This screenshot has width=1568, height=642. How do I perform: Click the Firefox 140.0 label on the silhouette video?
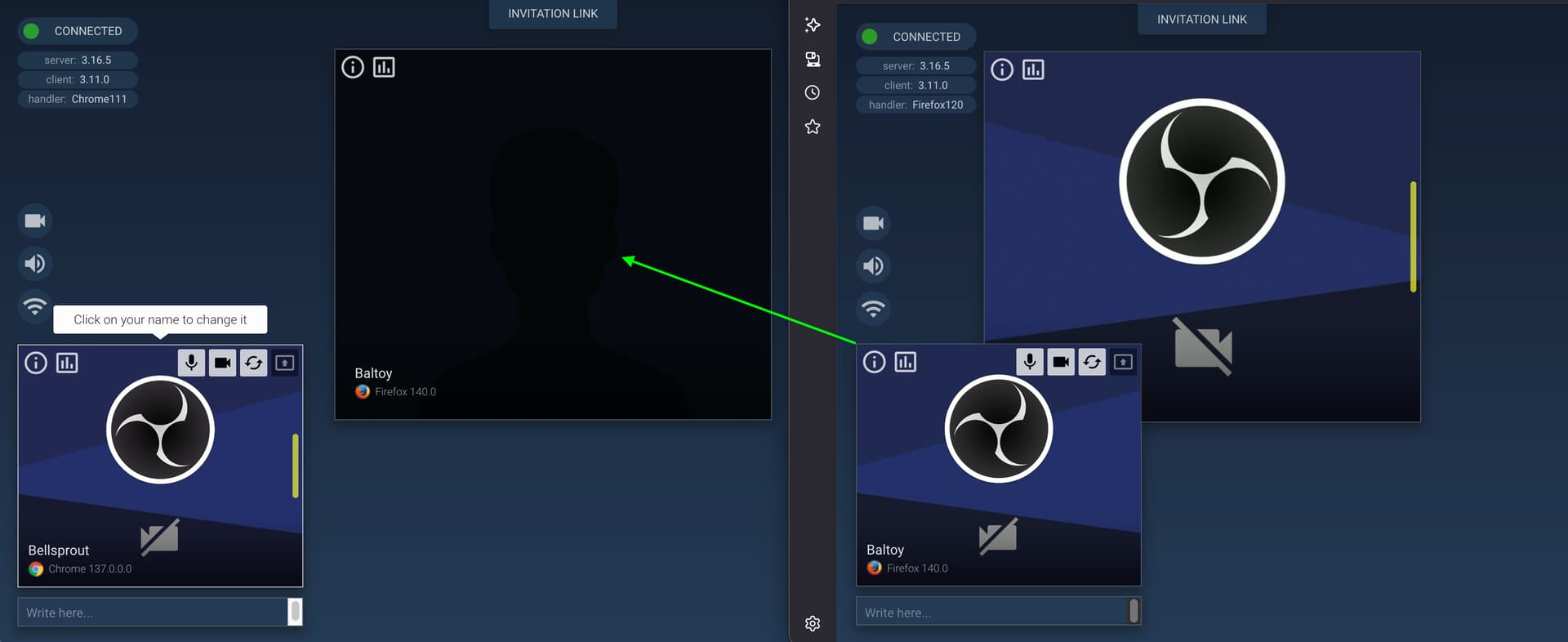405,392
